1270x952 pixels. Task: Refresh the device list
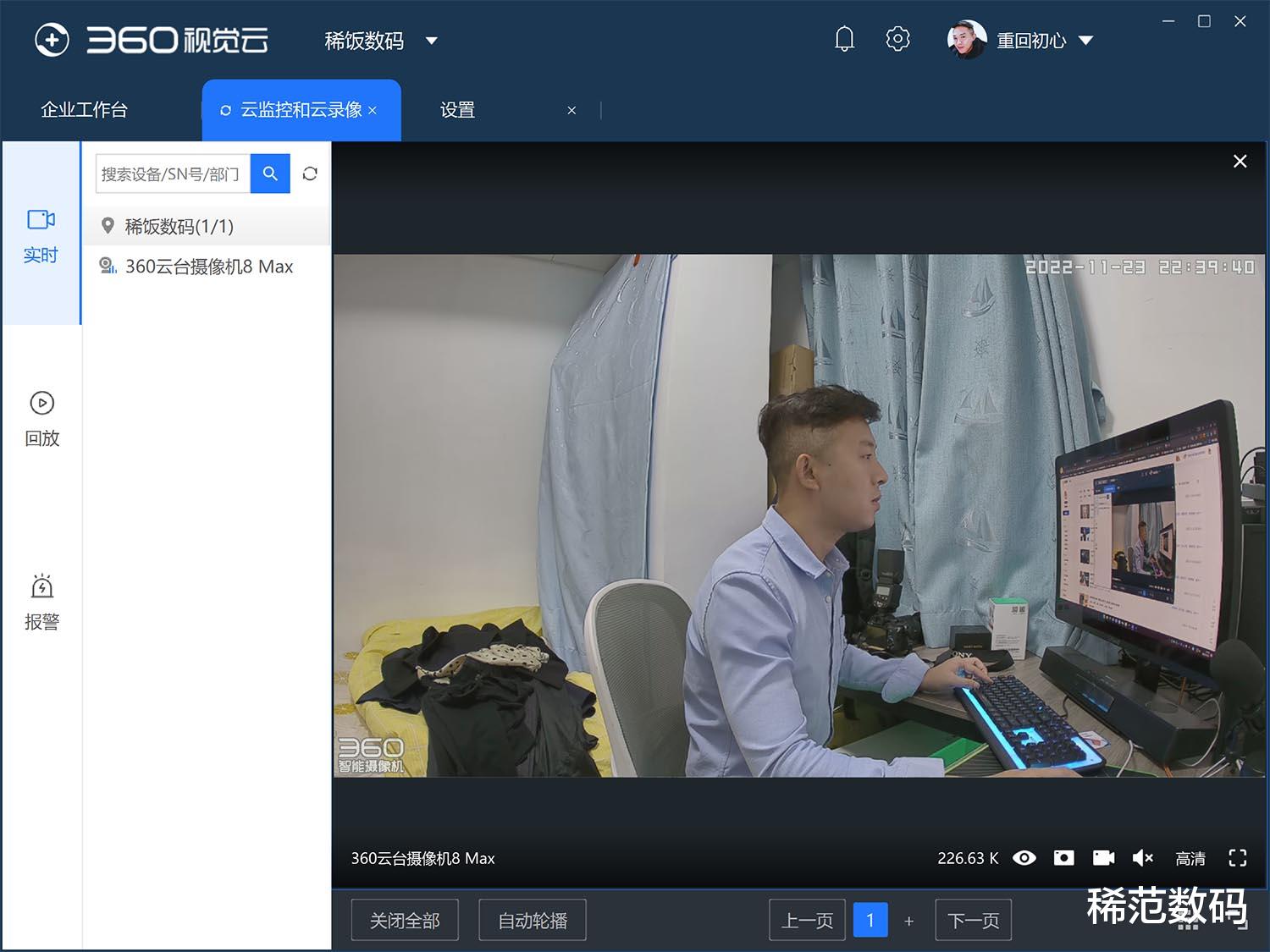click(310, 173)
